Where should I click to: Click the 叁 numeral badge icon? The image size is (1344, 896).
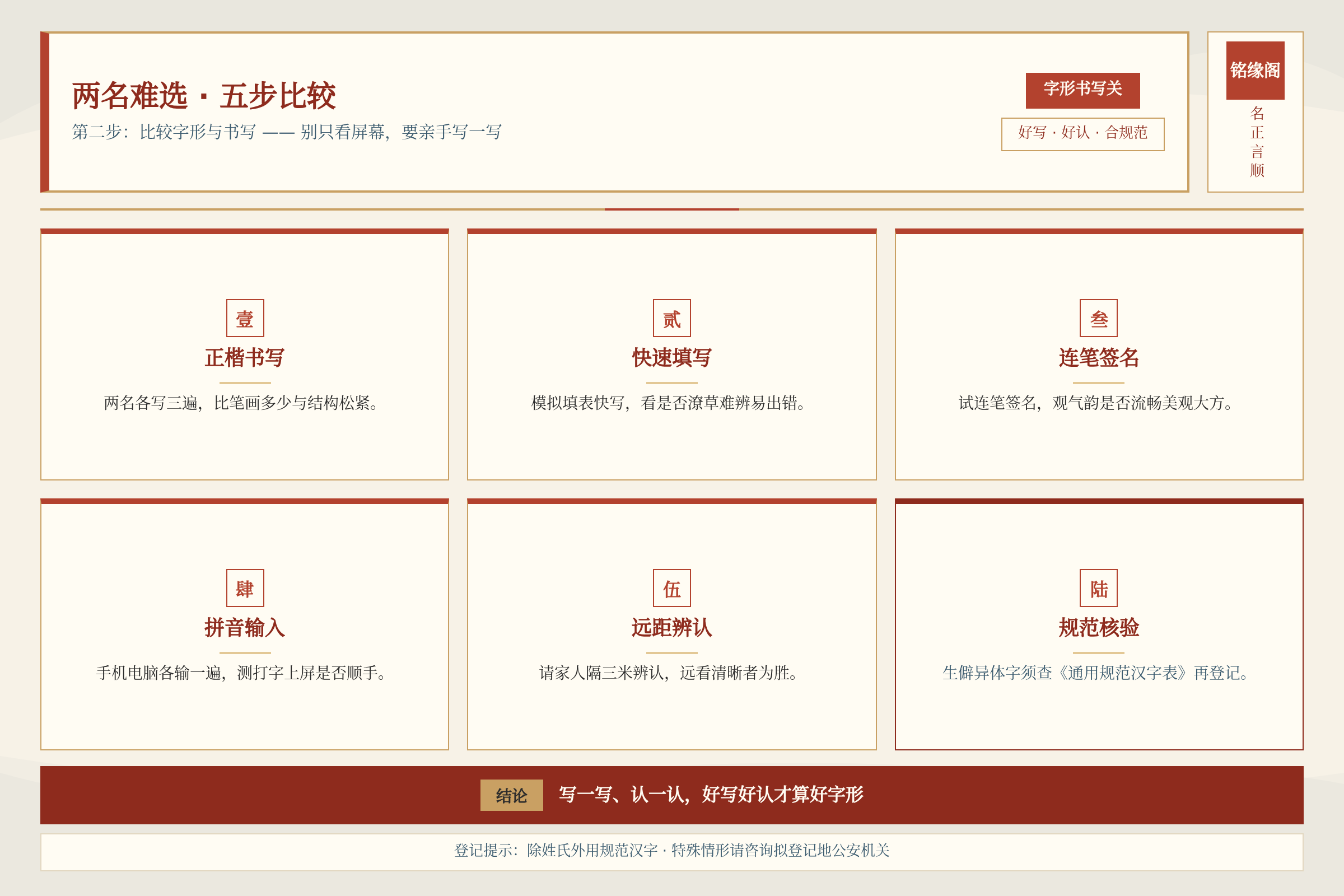(1098, 318)
